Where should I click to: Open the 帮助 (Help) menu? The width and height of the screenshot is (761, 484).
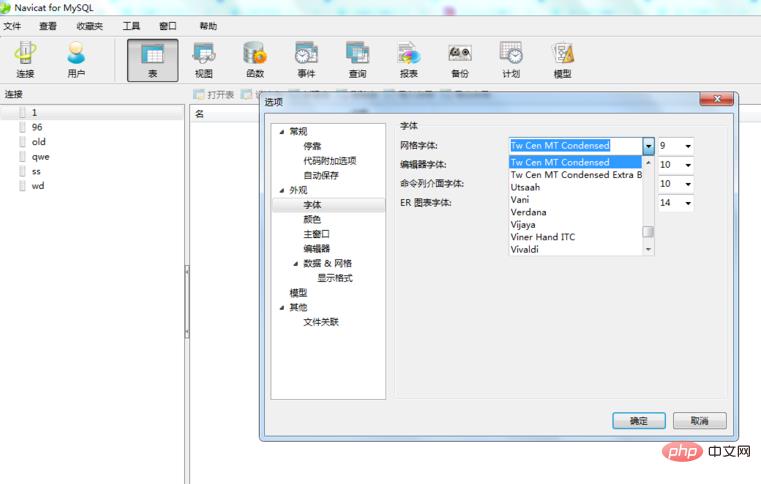(208, 26)
